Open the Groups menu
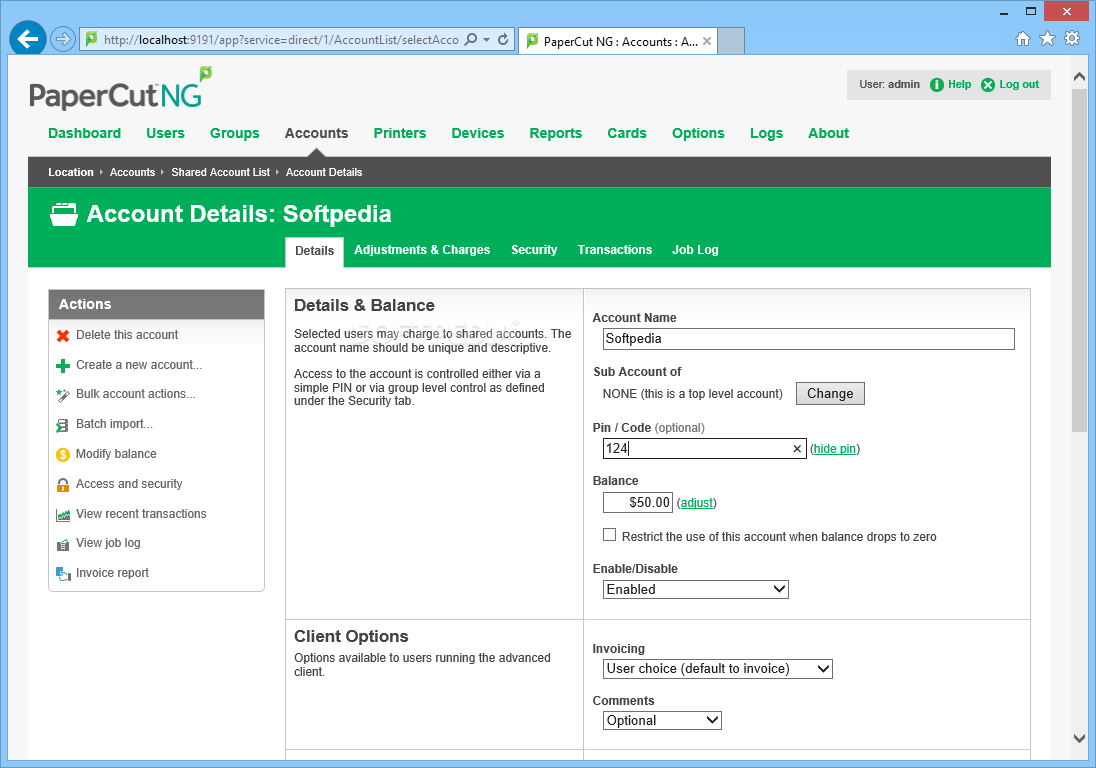The height and width of the screenshot is (768, 1096). 234,133
